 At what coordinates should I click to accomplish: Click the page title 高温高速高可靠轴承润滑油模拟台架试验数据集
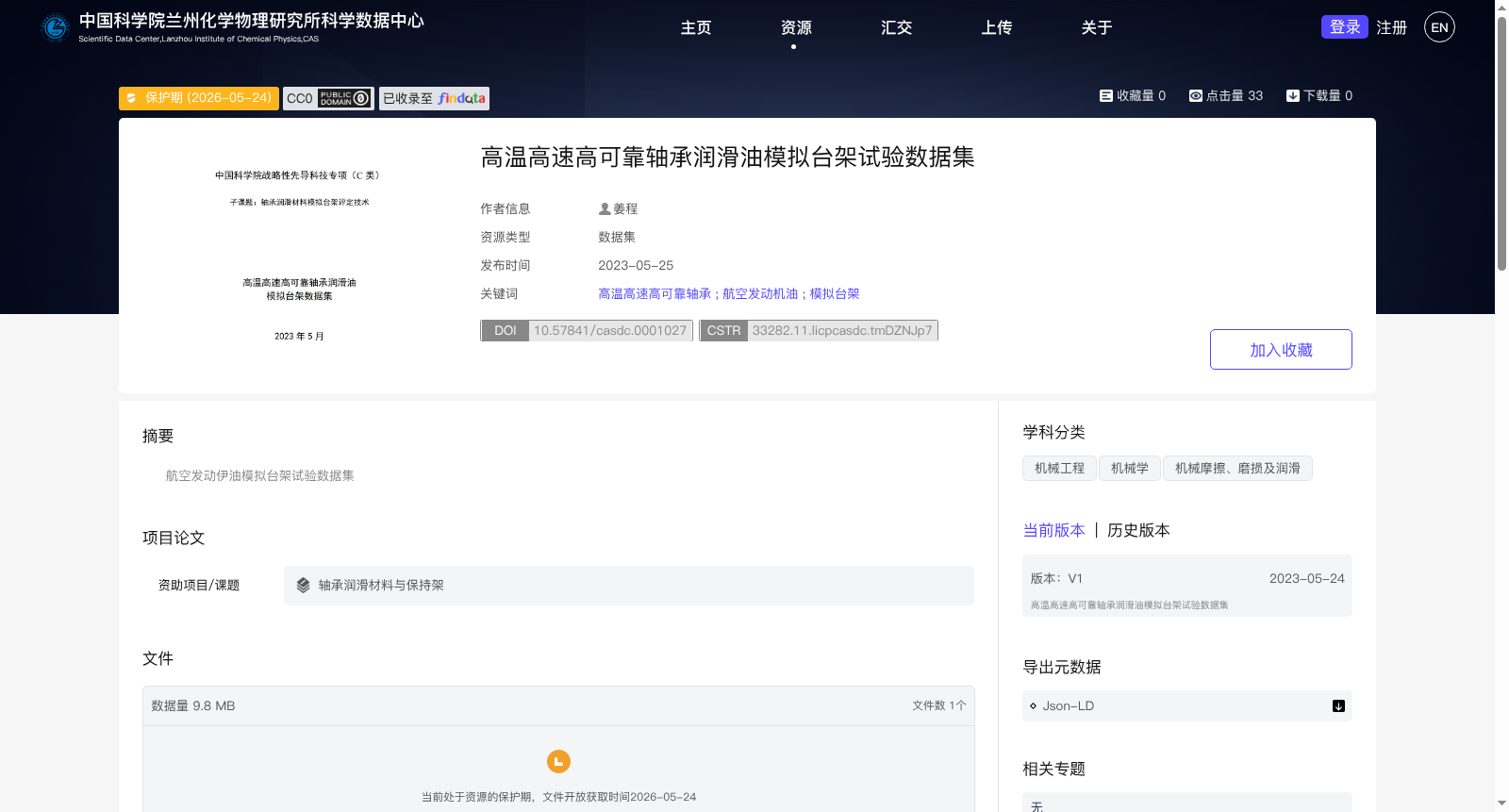coord(727,157)
